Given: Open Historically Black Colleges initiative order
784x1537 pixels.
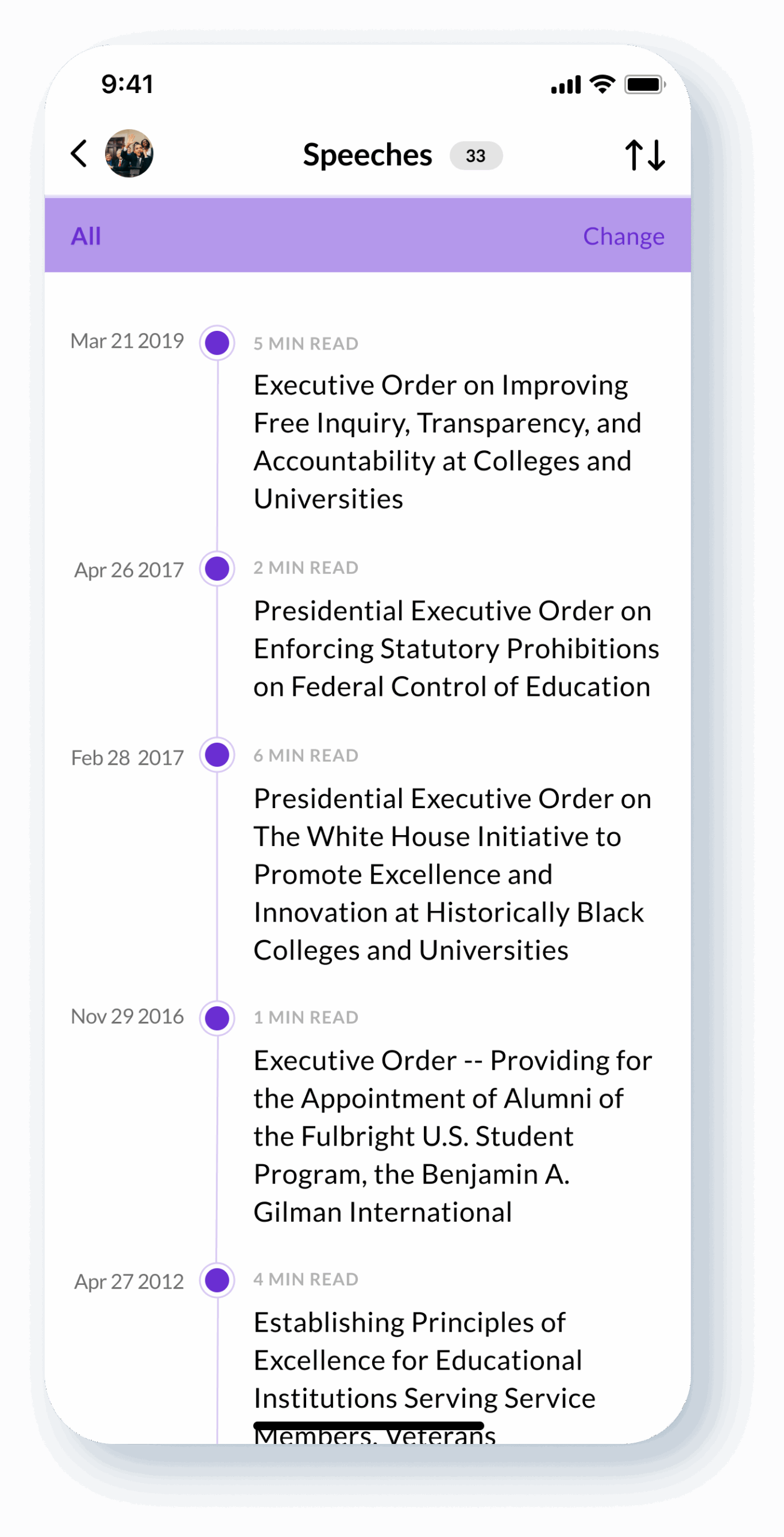Looking at the screenshot, I should tap(450, 874).
